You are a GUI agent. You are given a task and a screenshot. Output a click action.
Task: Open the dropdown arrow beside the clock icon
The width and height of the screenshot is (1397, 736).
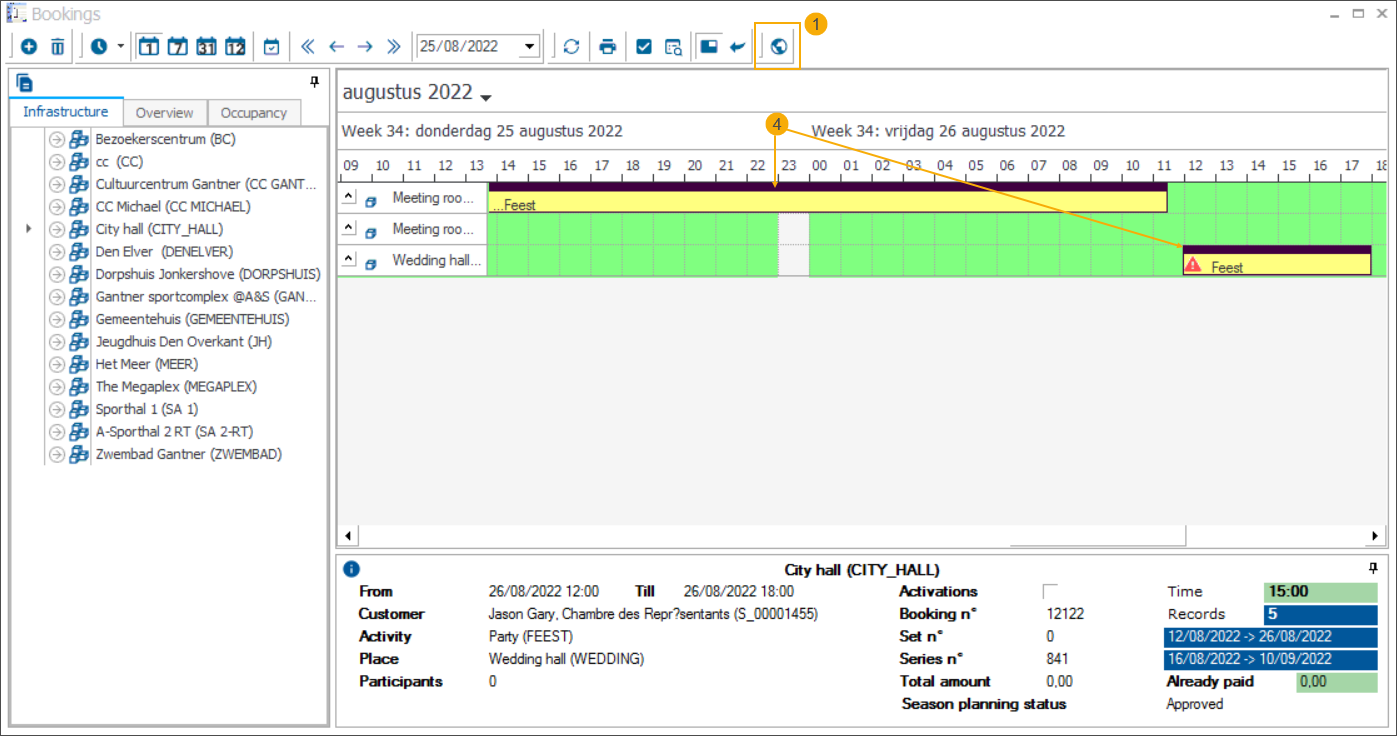click(x=120, y=47)
